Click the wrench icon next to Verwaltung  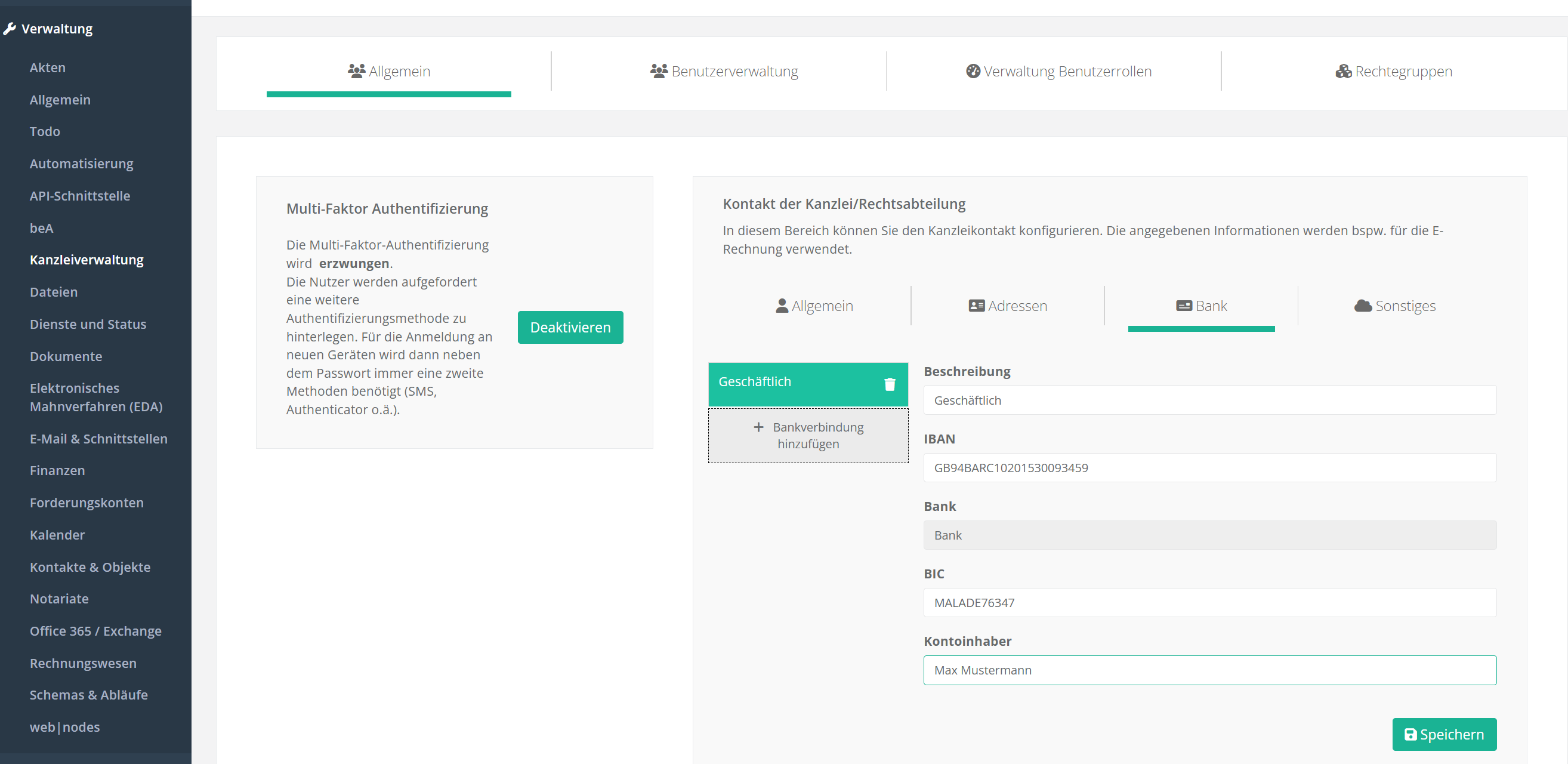[9, 29]
